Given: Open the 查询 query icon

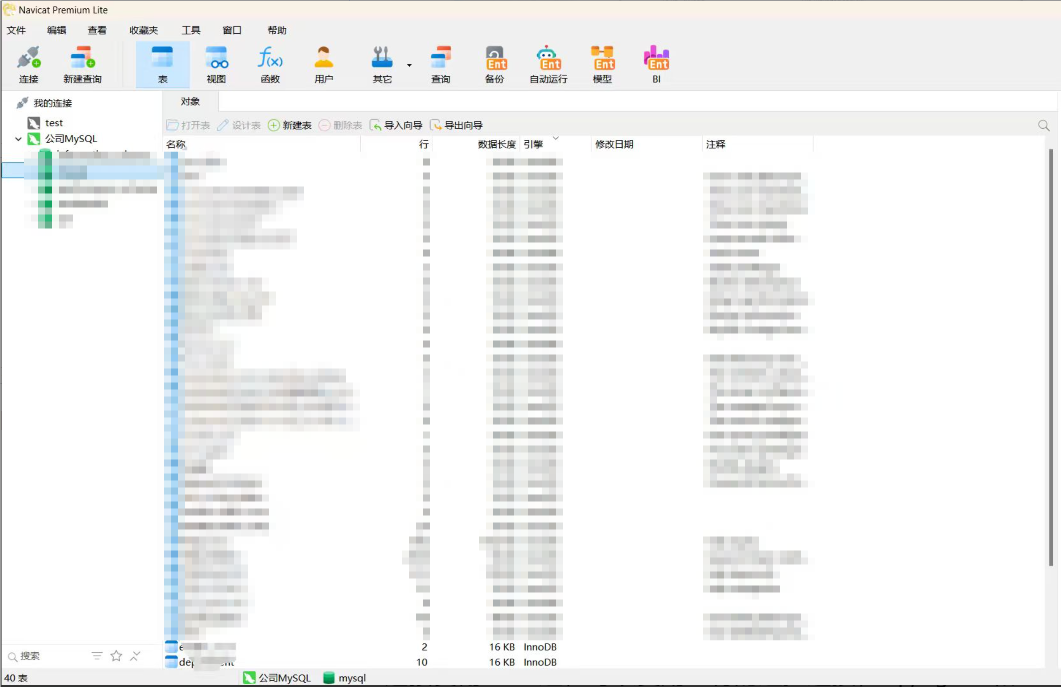Looking at the screenshot, I should [441, 64].
